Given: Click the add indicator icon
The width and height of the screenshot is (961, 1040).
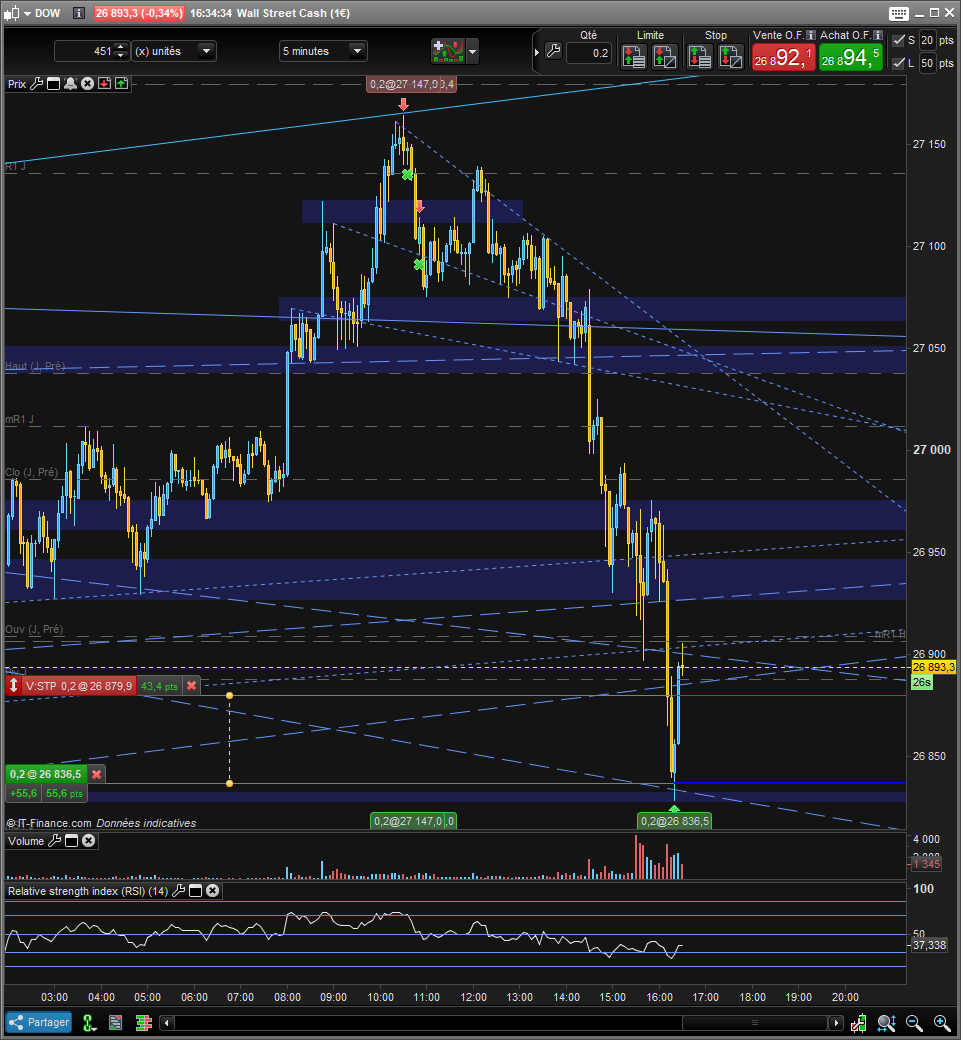Looking at the screenshot, I should point(448,51).
